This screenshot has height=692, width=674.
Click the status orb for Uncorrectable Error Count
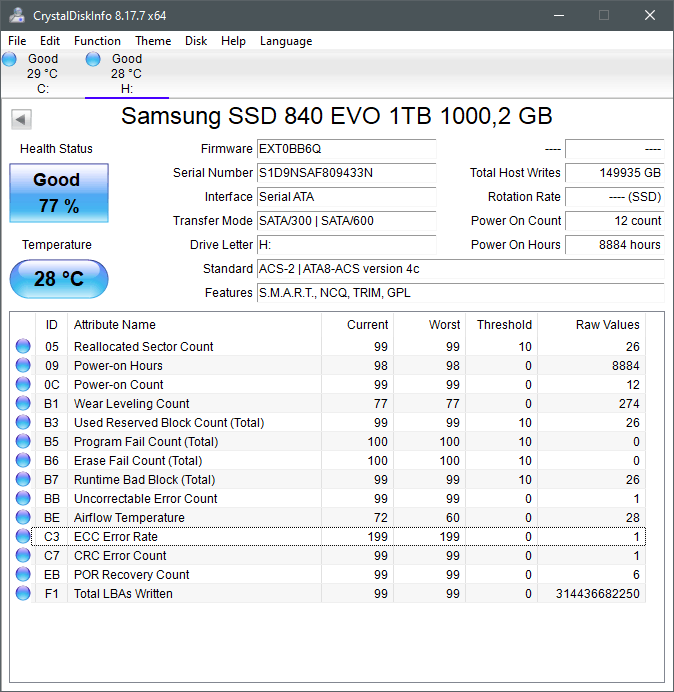(23, 498)
